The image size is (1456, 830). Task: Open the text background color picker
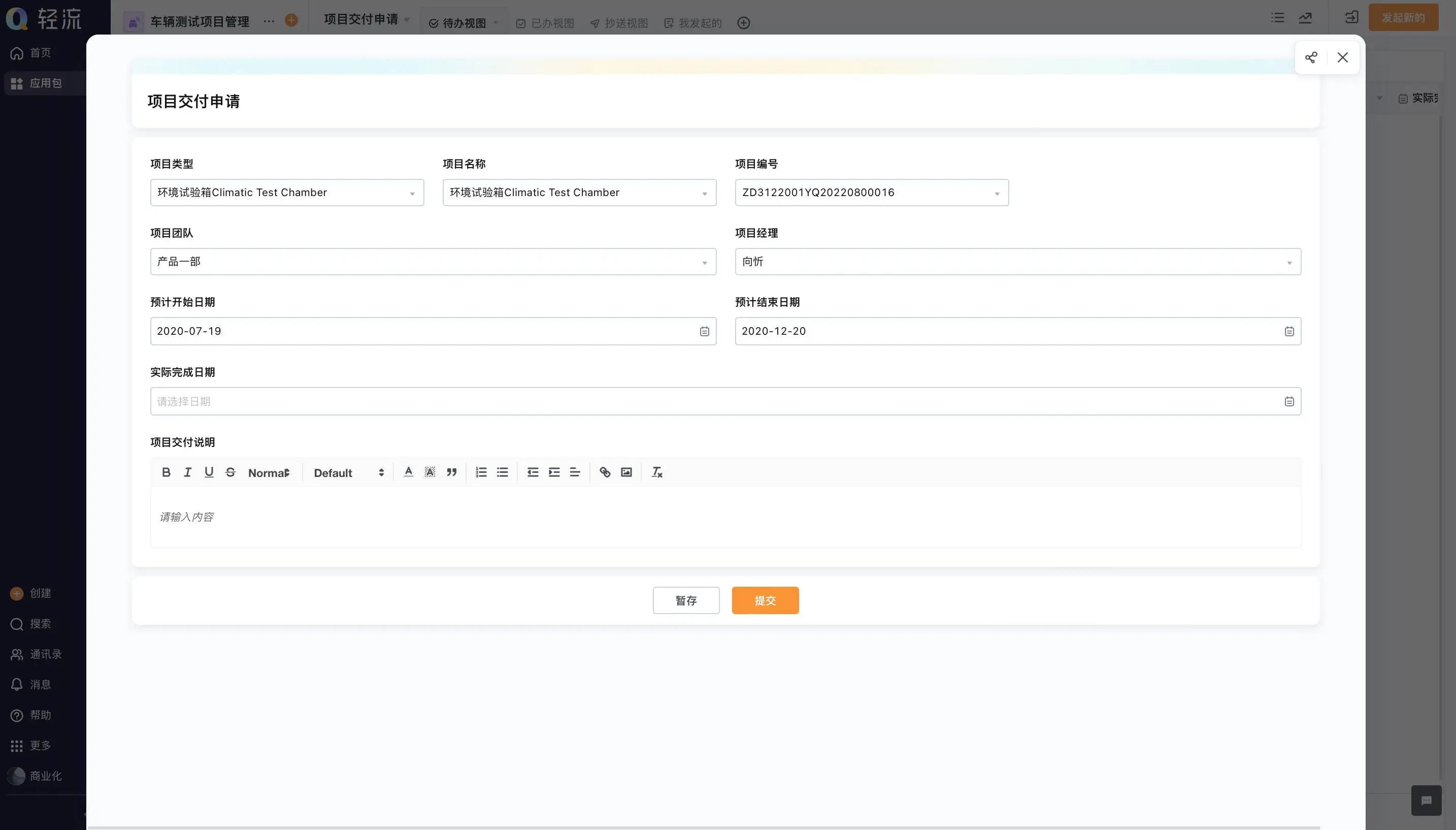tap(430, 472)
